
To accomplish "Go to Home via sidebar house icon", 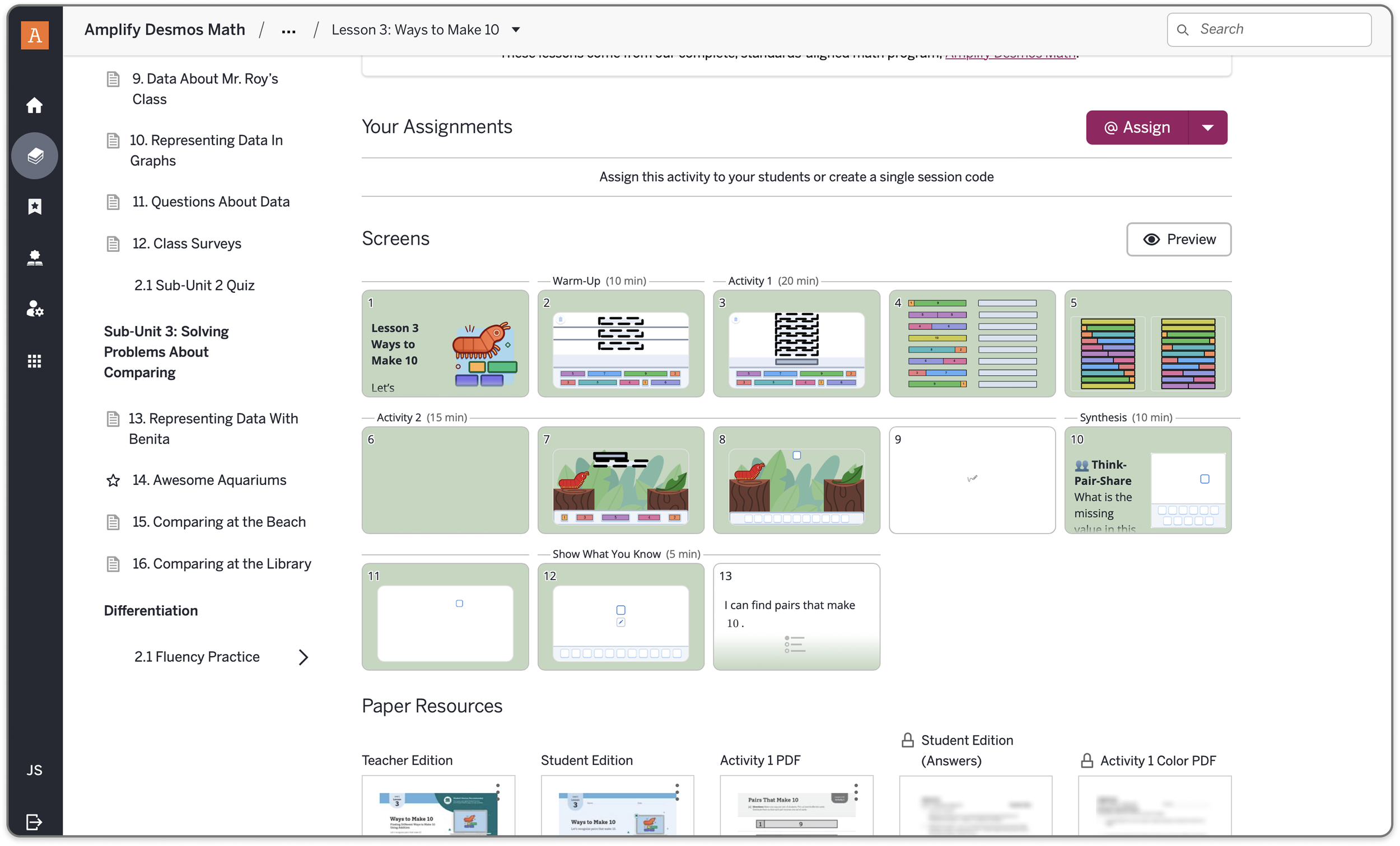I will tap(35, 106).
